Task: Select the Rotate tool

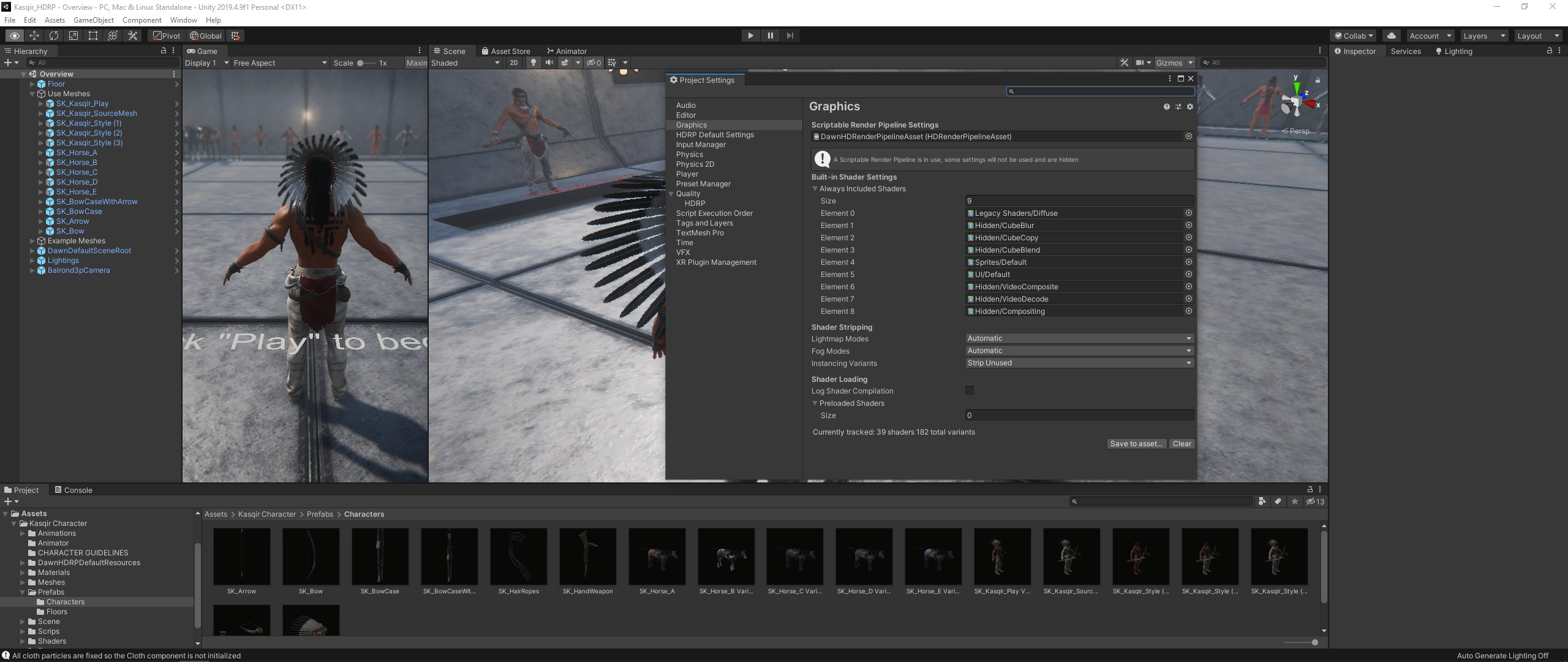Action: point(54,36)
